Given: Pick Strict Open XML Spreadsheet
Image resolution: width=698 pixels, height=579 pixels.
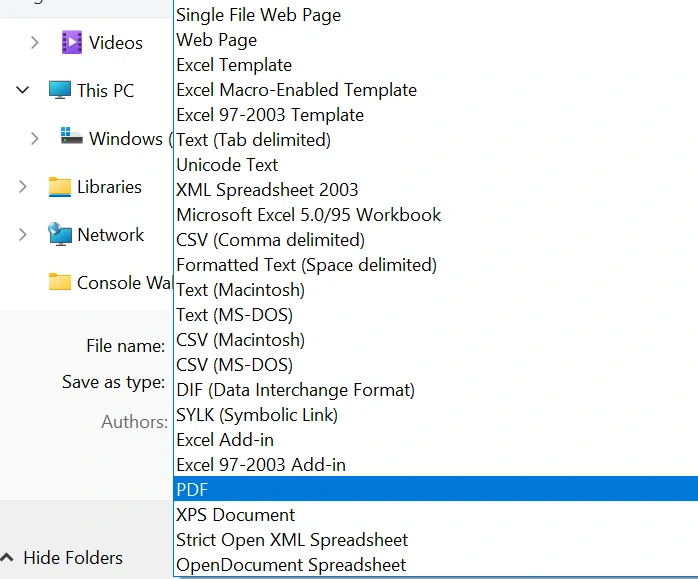Looking at the screenshot, I should click(436, 539).
